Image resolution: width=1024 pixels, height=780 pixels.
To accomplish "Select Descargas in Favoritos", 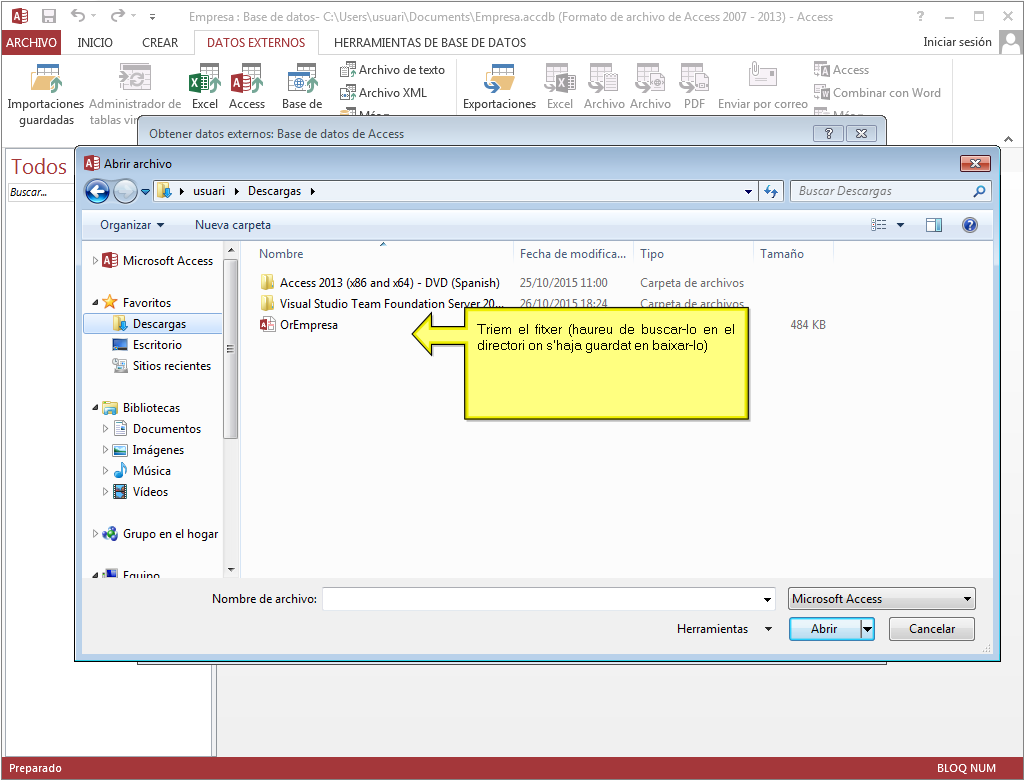I will click(153, 324).
